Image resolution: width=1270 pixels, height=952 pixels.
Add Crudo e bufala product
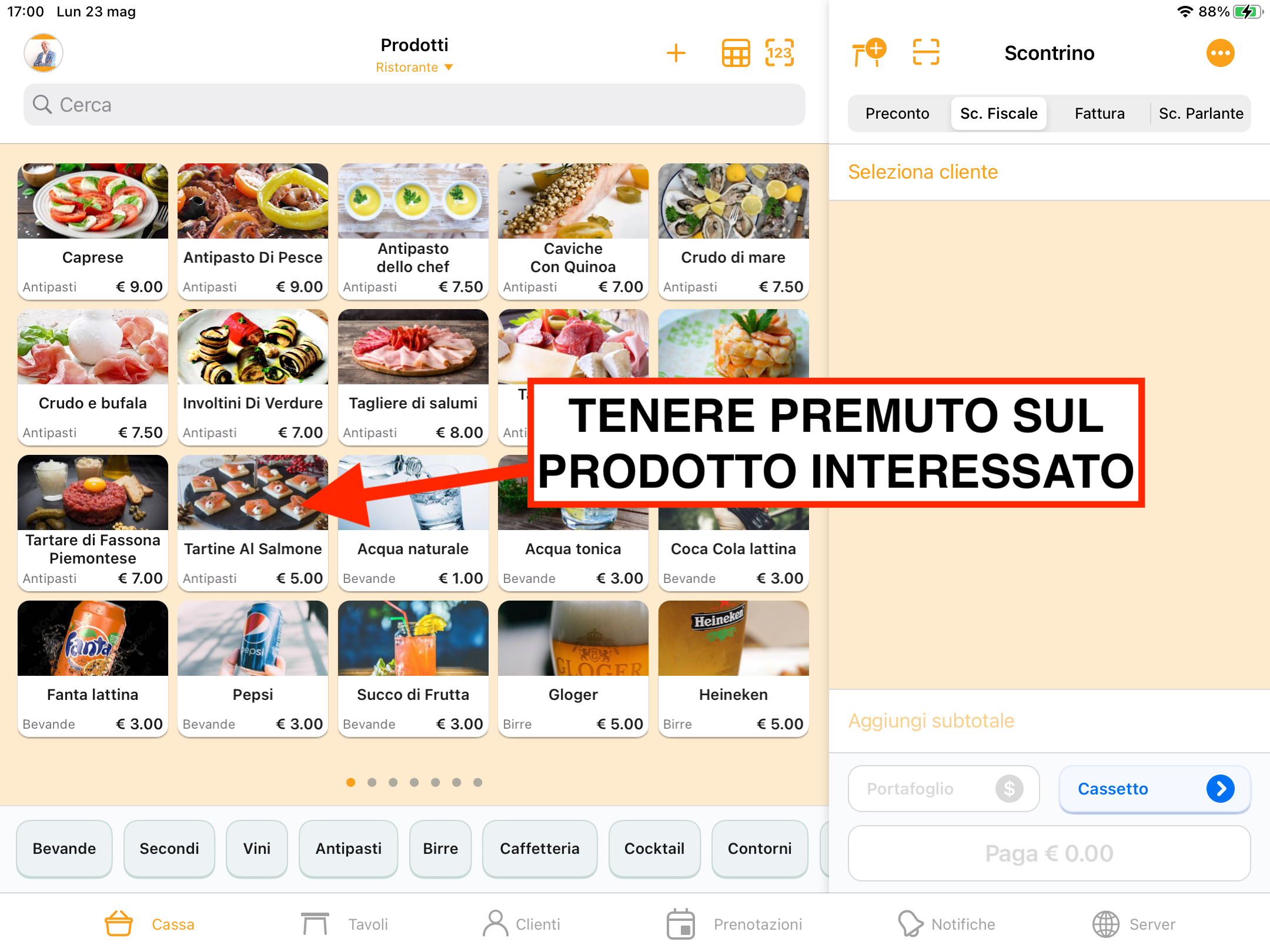[93, 377]
